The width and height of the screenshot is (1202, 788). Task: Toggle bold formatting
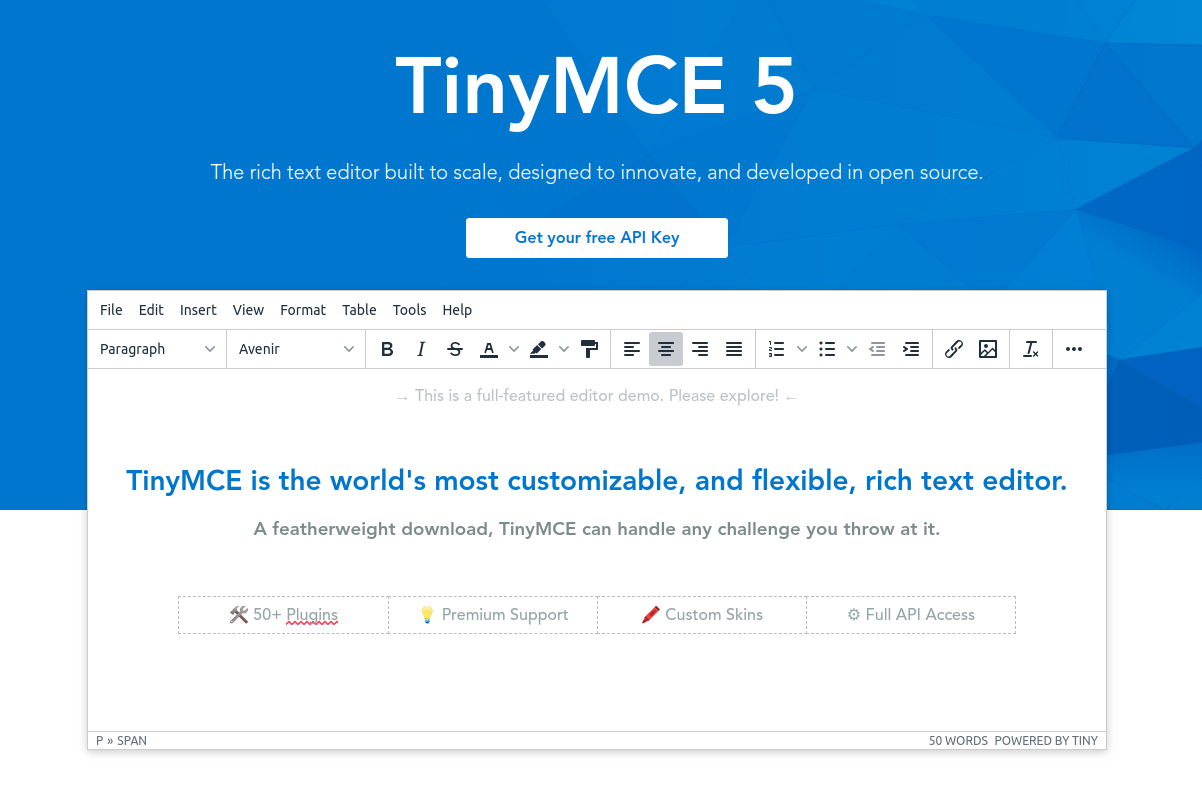[x=387, y=349]
